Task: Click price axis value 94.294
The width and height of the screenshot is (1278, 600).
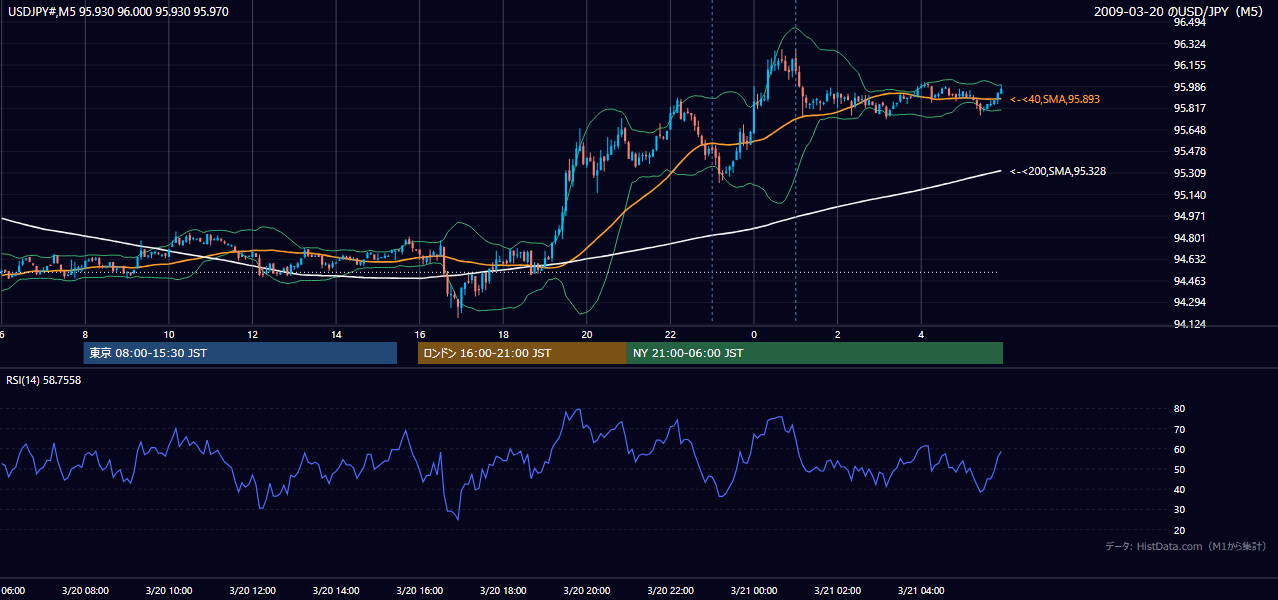Action: [1188, 302]
